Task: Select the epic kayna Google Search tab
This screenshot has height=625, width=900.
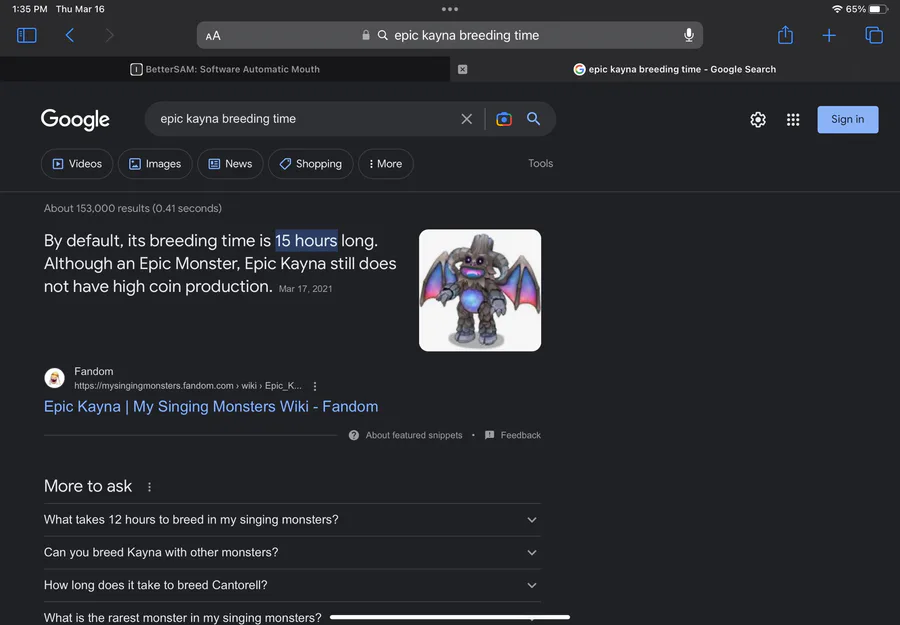Action: (674, 69)
